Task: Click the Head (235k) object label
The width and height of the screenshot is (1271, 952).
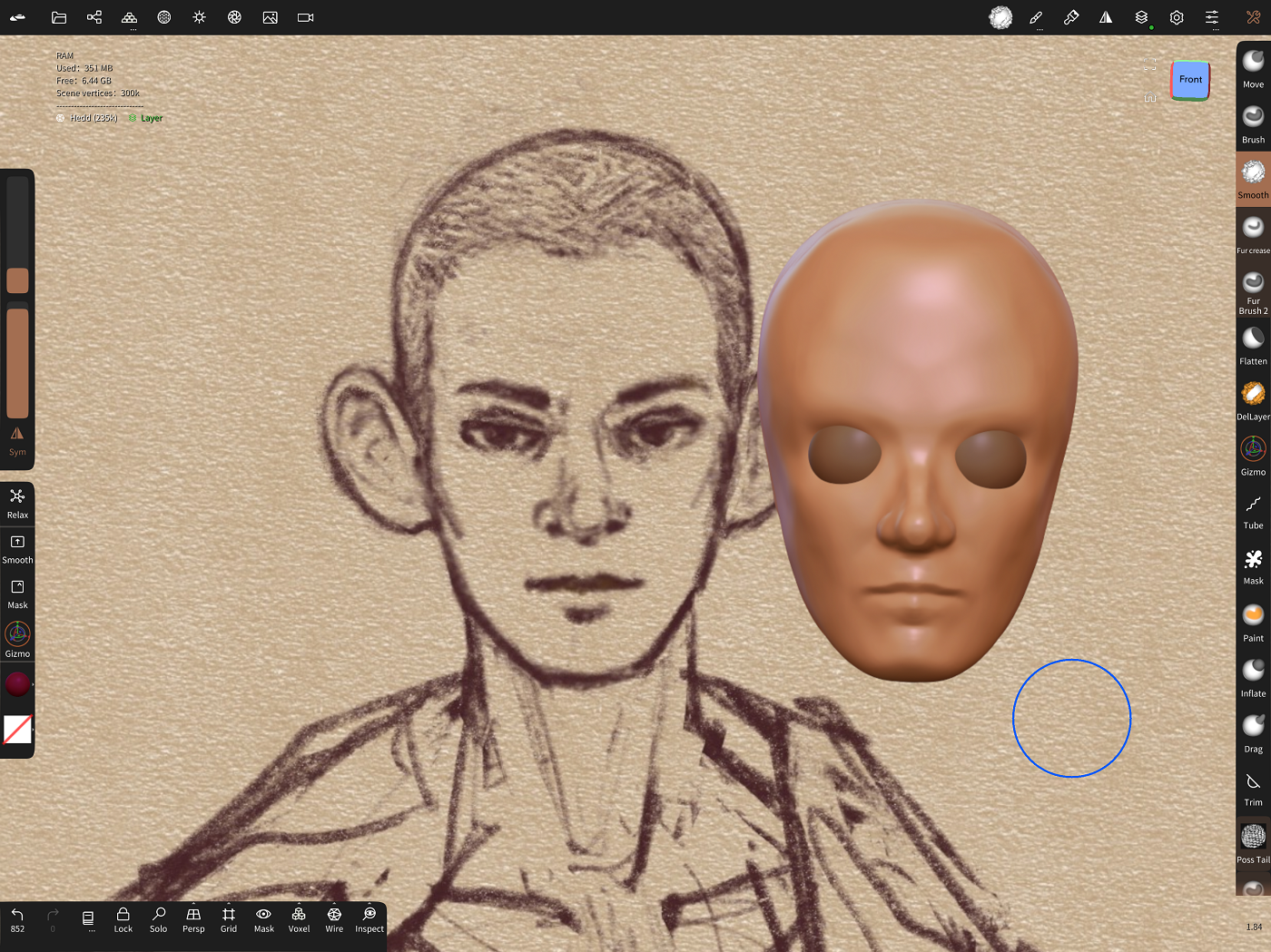Action: point(94,118)
